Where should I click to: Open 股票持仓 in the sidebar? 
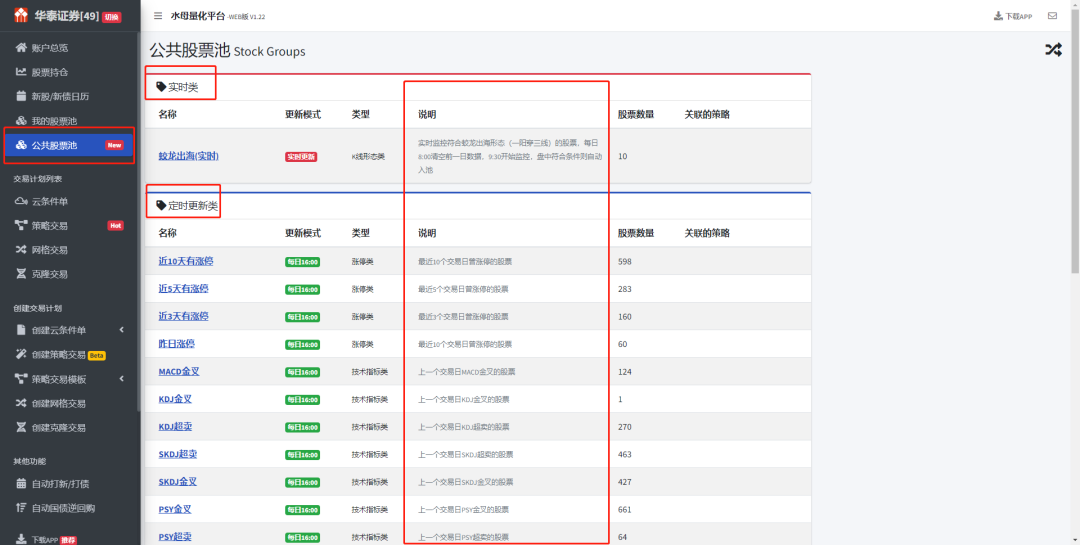coord(49,72)
